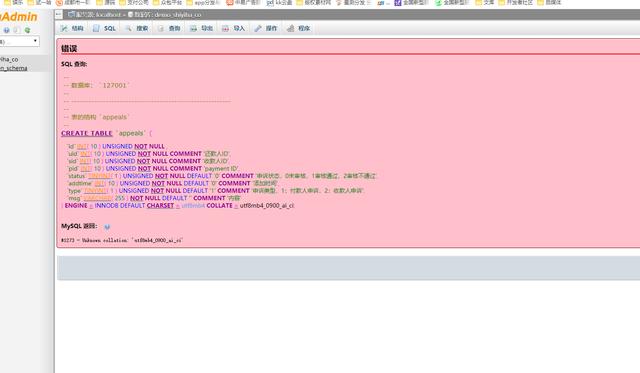640x373 pixels.
Task: Reload navigation with the green refresh icon
Action: [27, 30]
